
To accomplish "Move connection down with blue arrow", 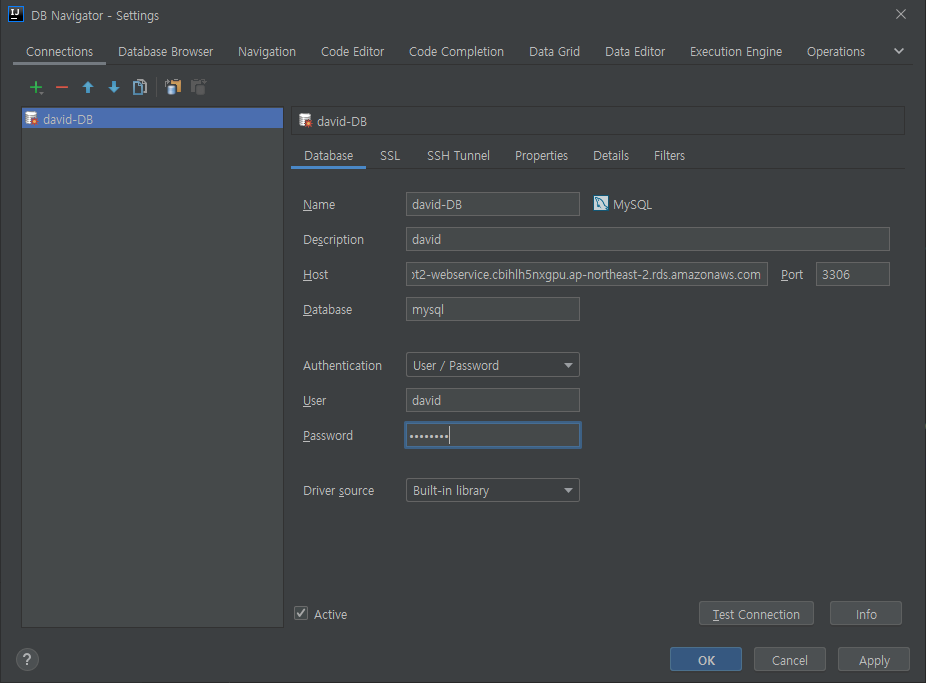I will click(x=114, y=87).
